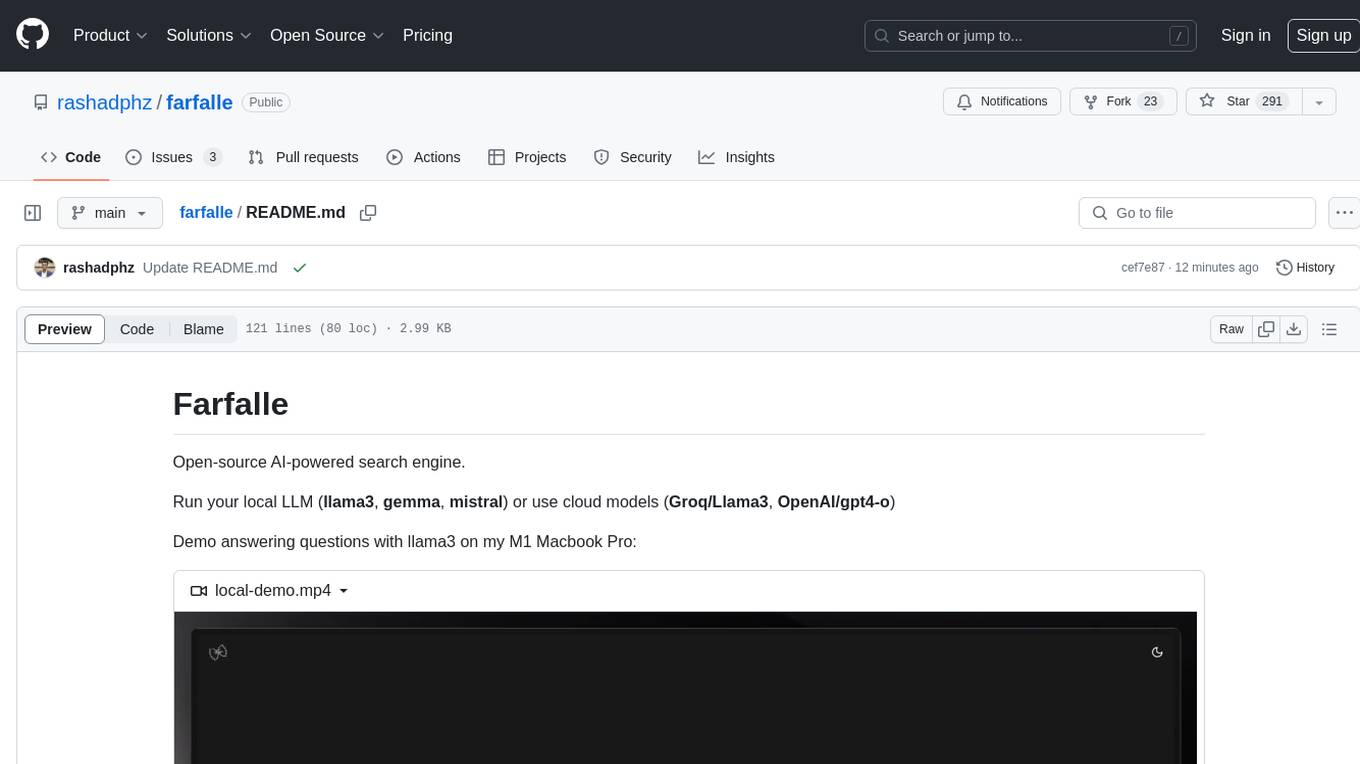This screenshot has height=764, width=1360.
Task: Switch to the Blame view
Action: (x=203, y=329)
